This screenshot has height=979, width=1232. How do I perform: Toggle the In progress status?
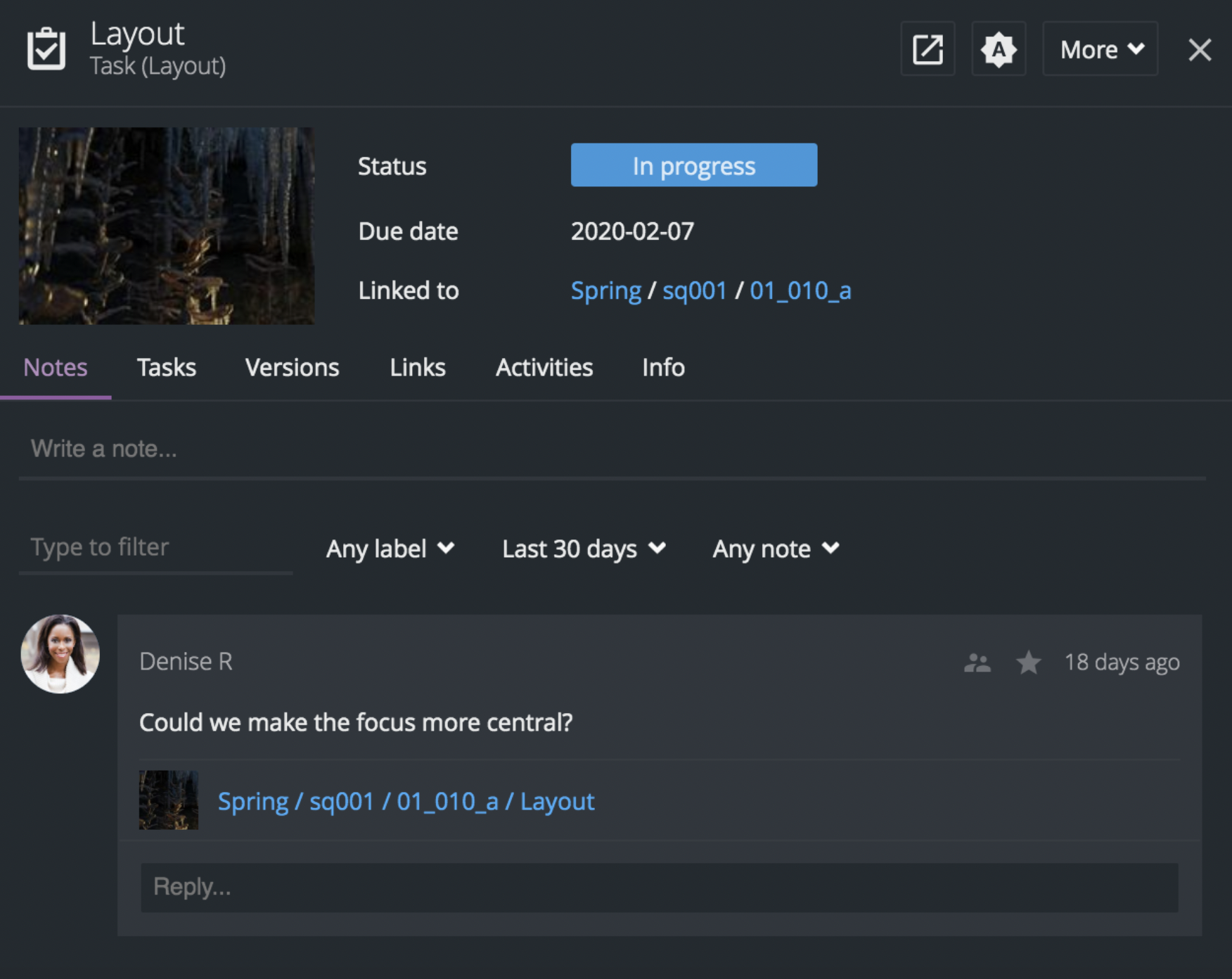pos(693,165)
